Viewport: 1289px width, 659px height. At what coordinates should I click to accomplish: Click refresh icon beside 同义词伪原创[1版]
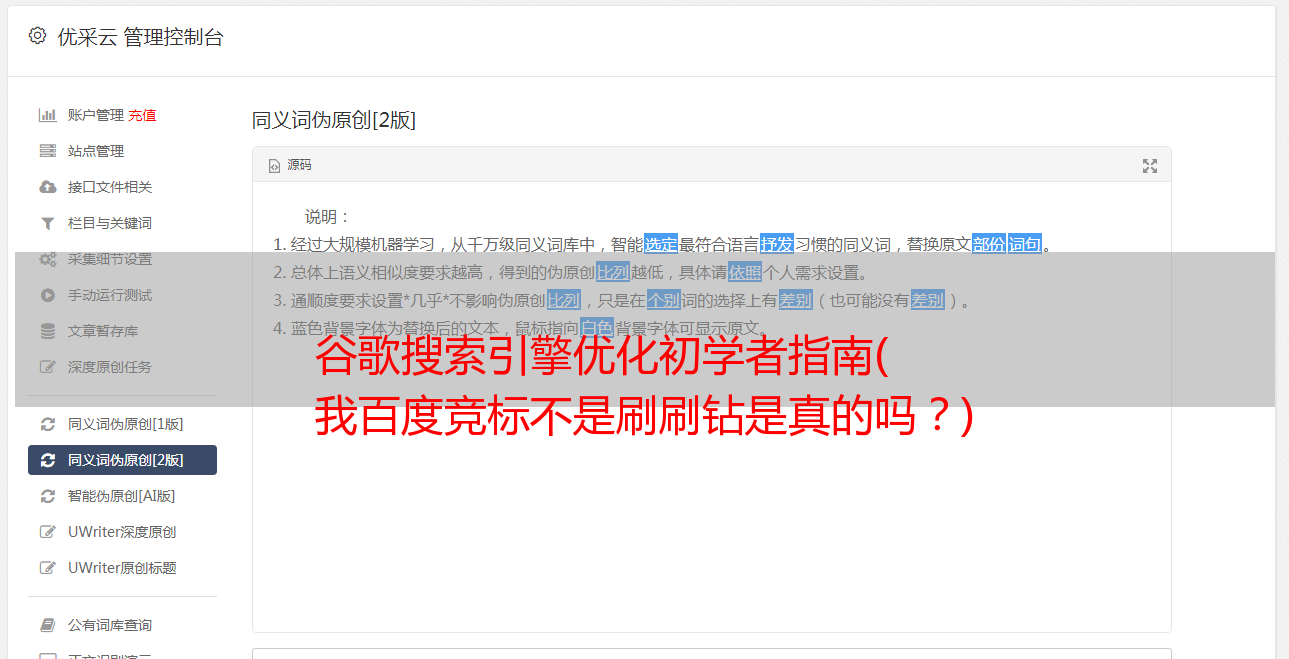tap(47, 424)
